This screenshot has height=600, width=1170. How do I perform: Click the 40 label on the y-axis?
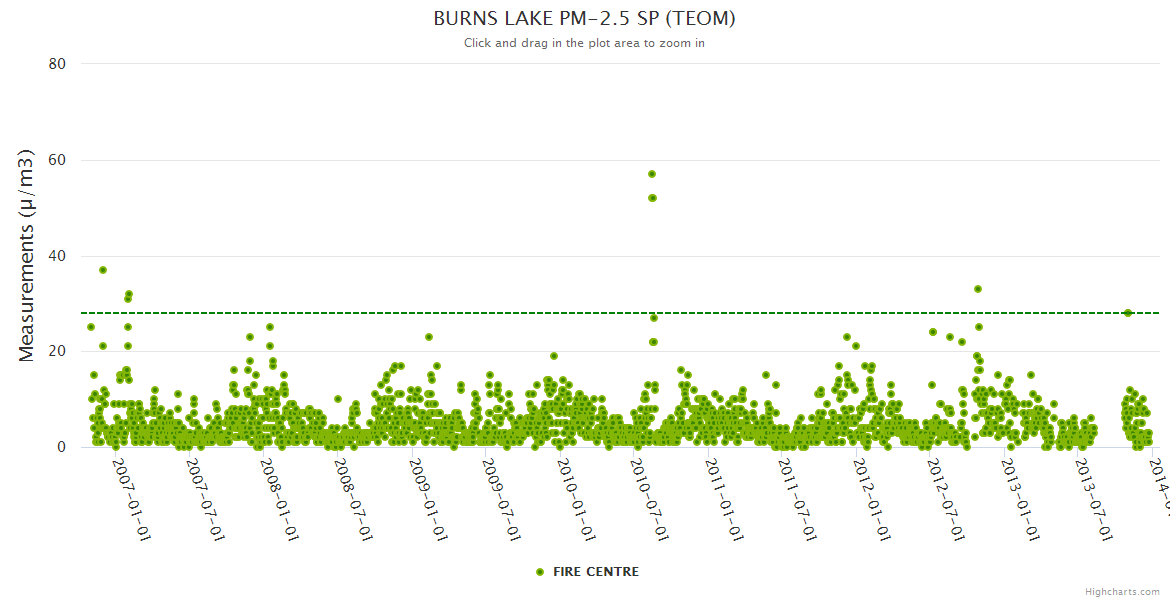coord(57,256)
